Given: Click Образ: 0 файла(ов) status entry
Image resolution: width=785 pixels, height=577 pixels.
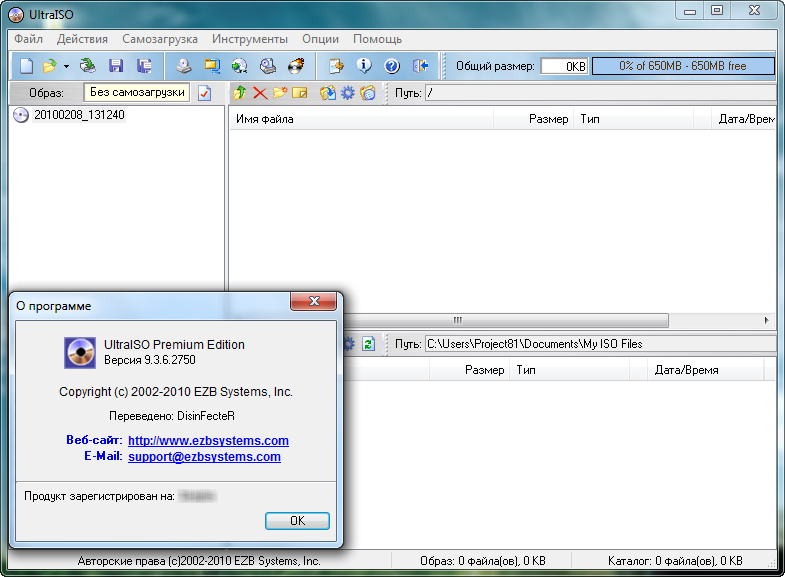Looking at the screenshot, I should 483,561.
